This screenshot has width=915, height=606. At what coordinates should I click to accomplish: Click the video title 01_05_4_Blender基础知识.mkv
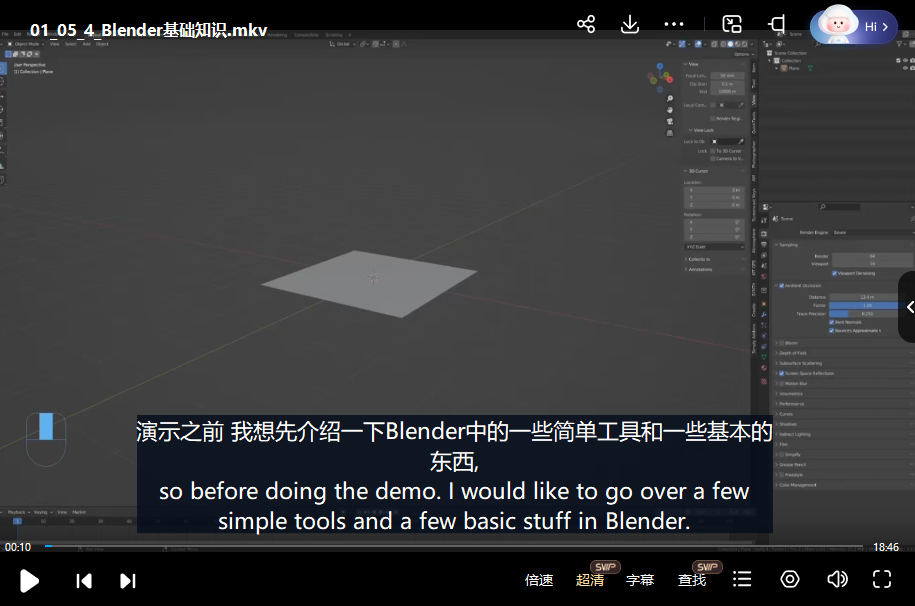[148, 30]
